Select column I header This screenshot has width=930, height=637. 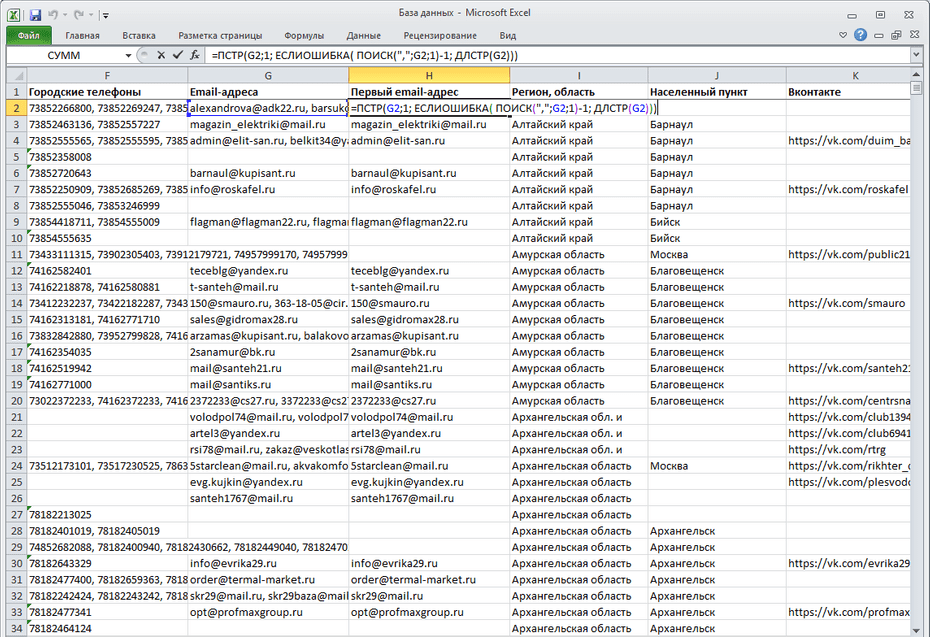579,75
